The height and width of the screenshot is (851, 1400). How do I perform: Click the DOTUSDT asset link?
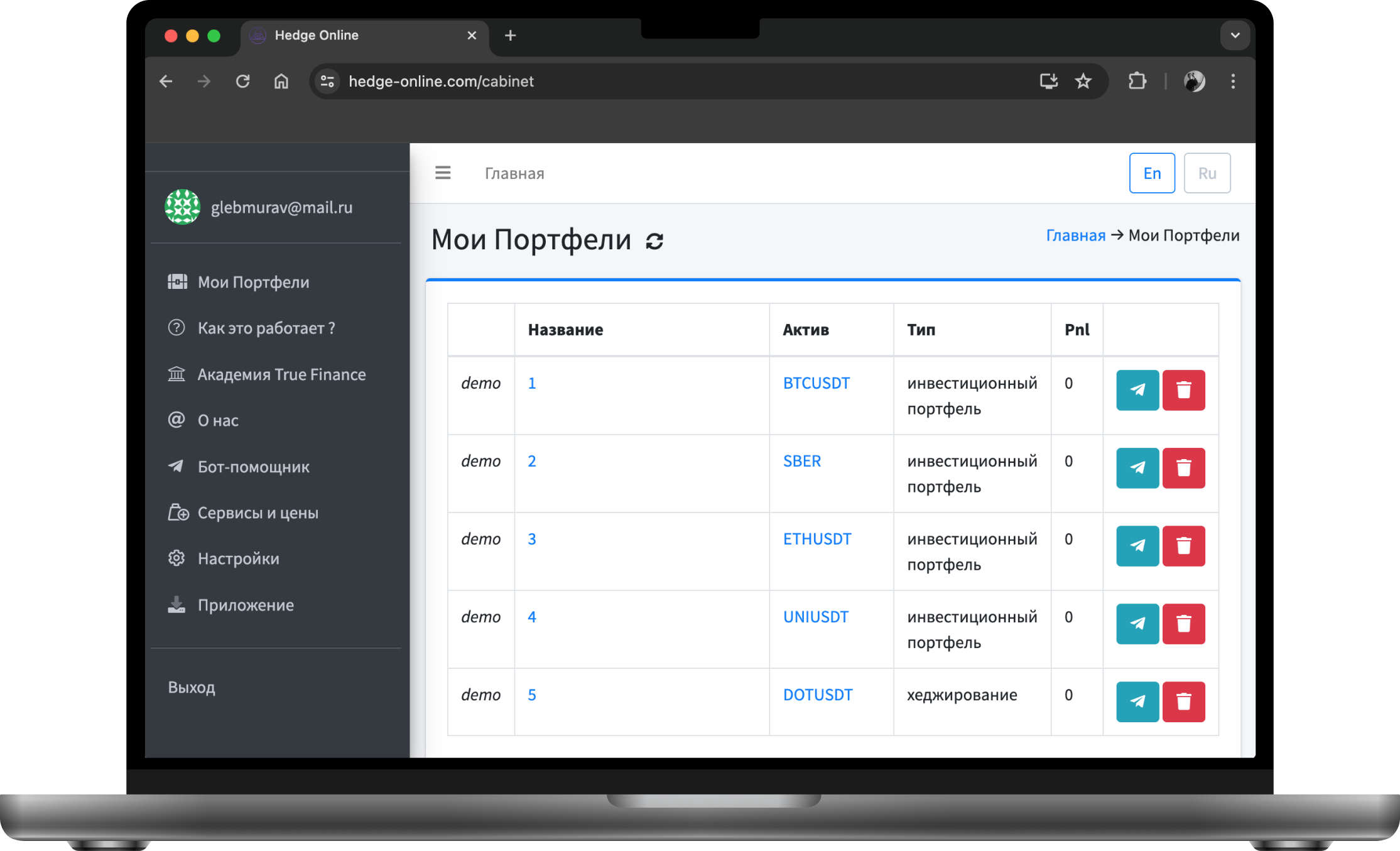point(818,695)
